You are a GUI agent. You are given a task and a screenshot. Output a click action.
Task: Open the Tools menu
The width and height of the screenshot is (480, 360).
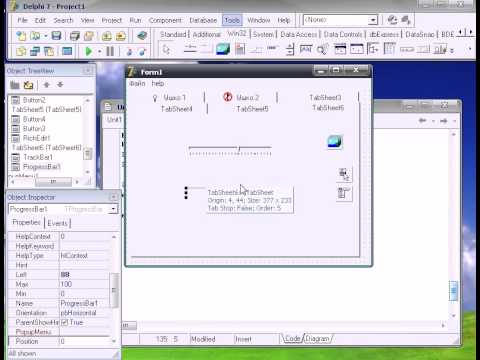point(232,20)
